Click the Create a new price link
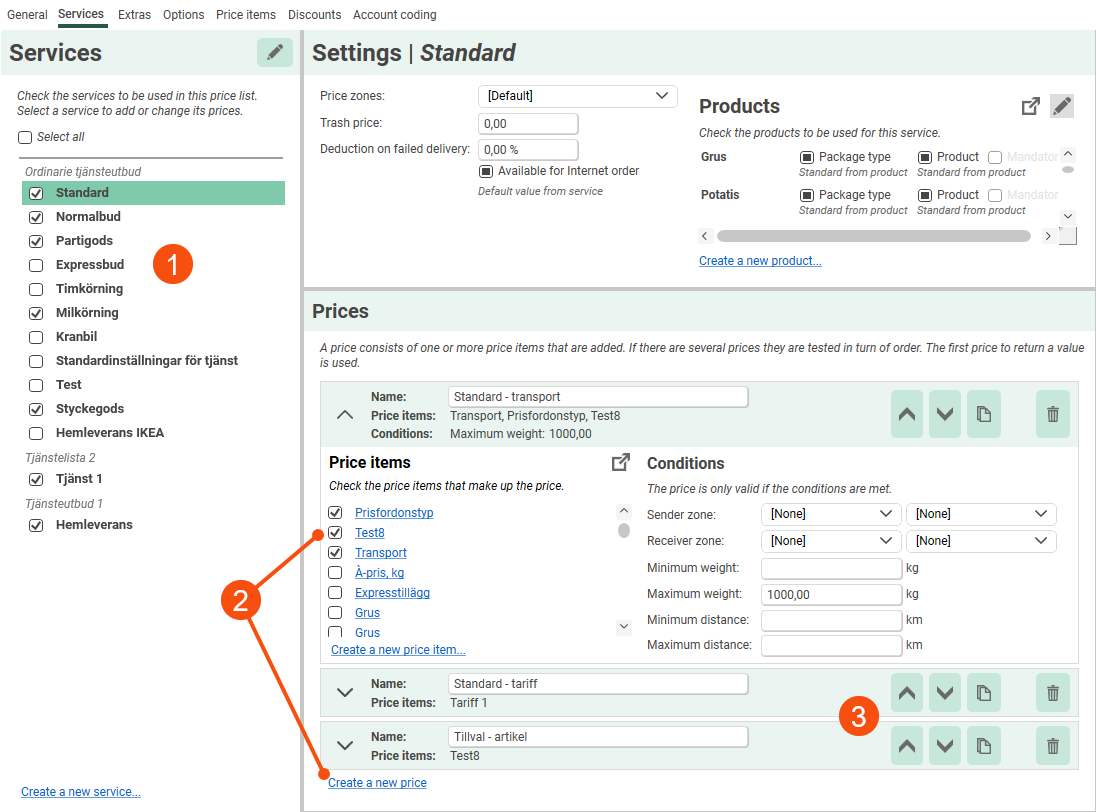 click(x=378, y=783)
